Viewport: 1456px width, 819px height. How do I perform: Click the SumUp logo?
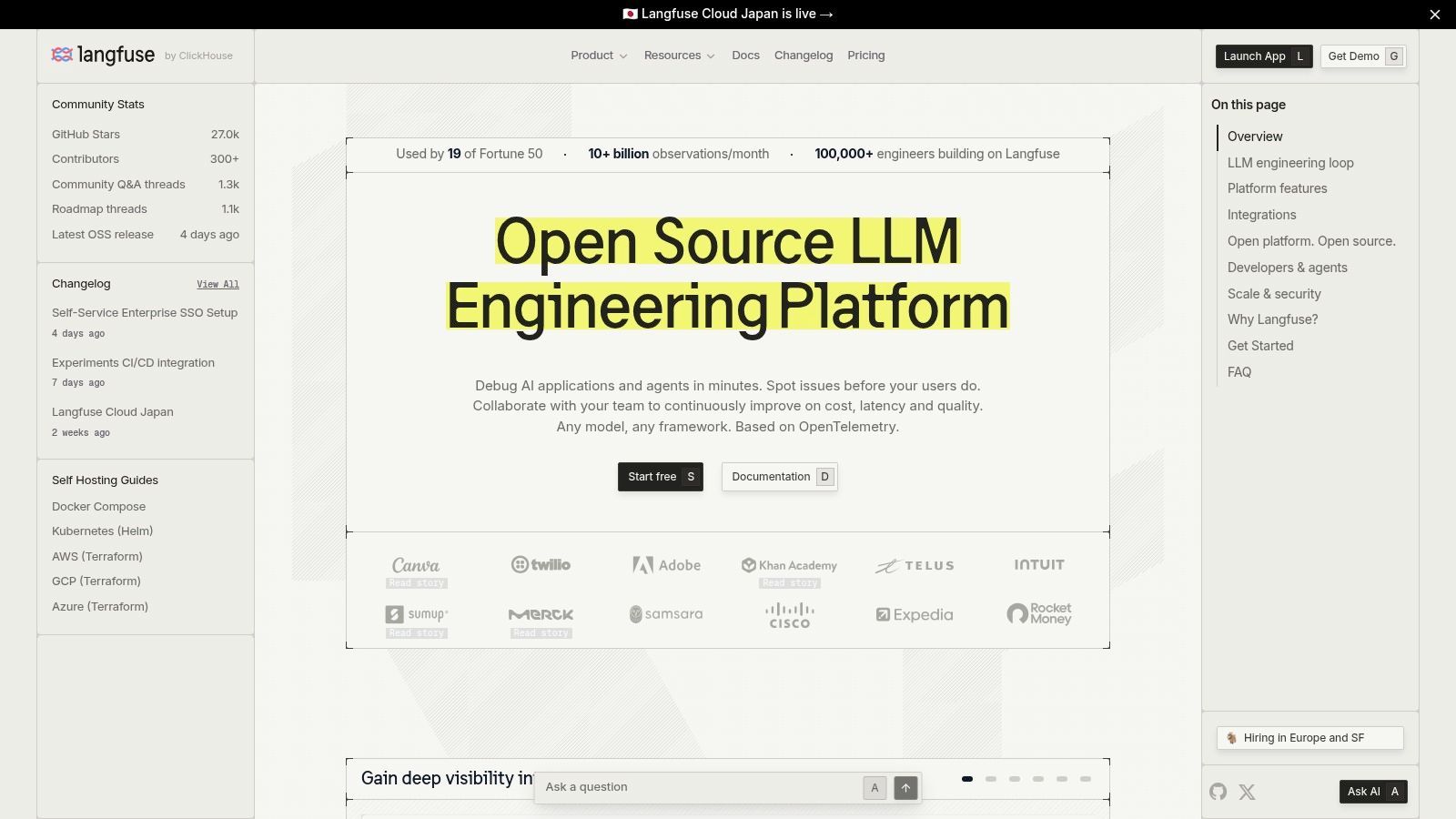[417, 614]
